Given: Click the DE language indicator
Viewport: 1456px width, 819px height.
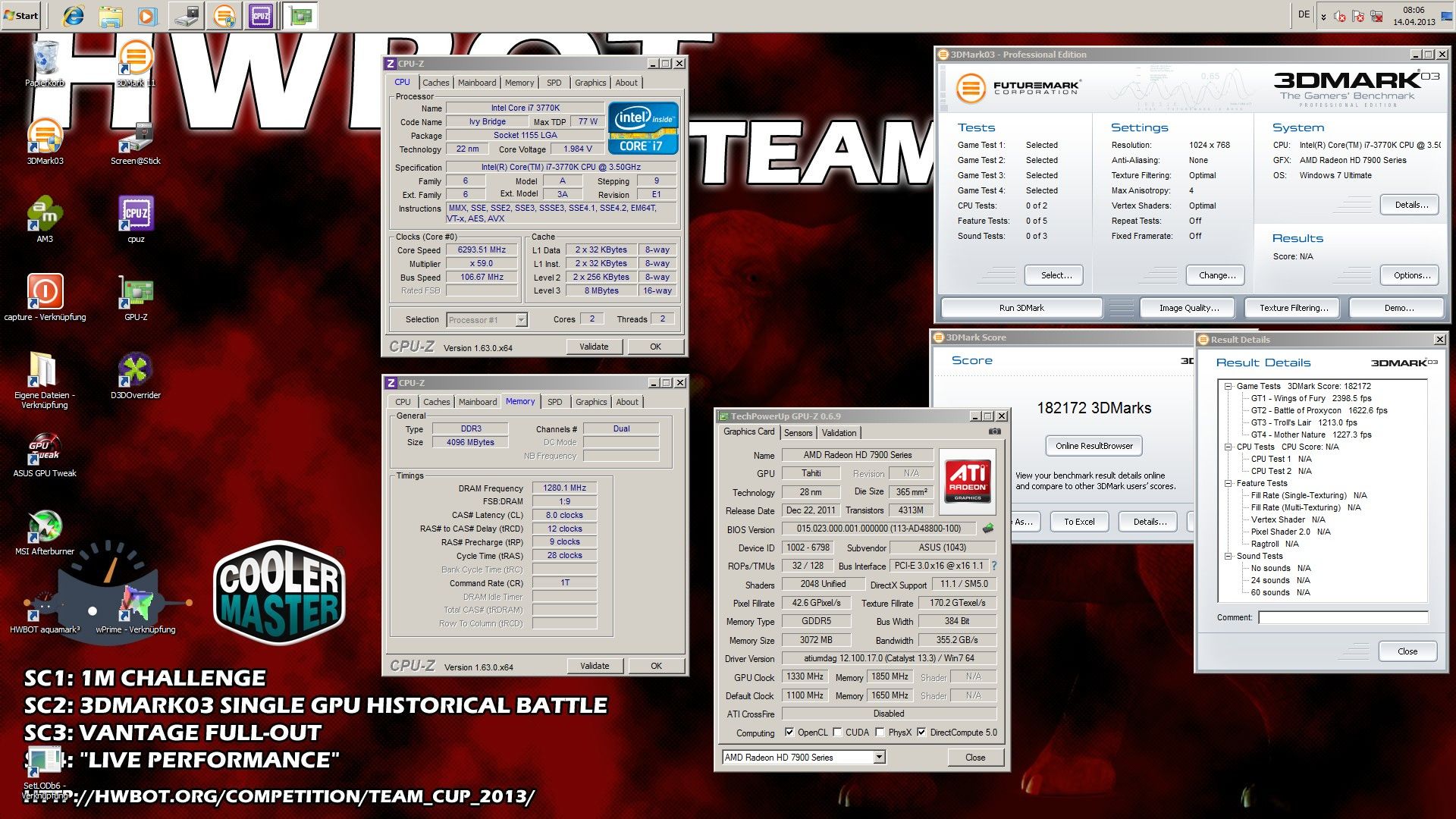Looking at the screenshot, I should 1304,14.
